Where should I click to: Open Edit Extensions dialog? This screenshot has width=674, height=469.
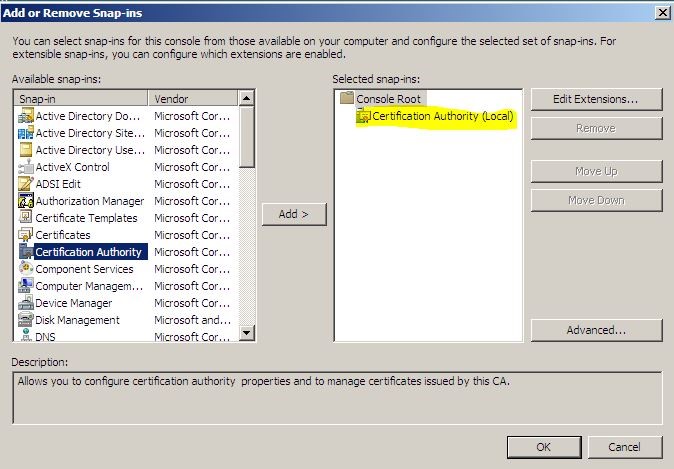pyautogui.click(x=596, y=99)
